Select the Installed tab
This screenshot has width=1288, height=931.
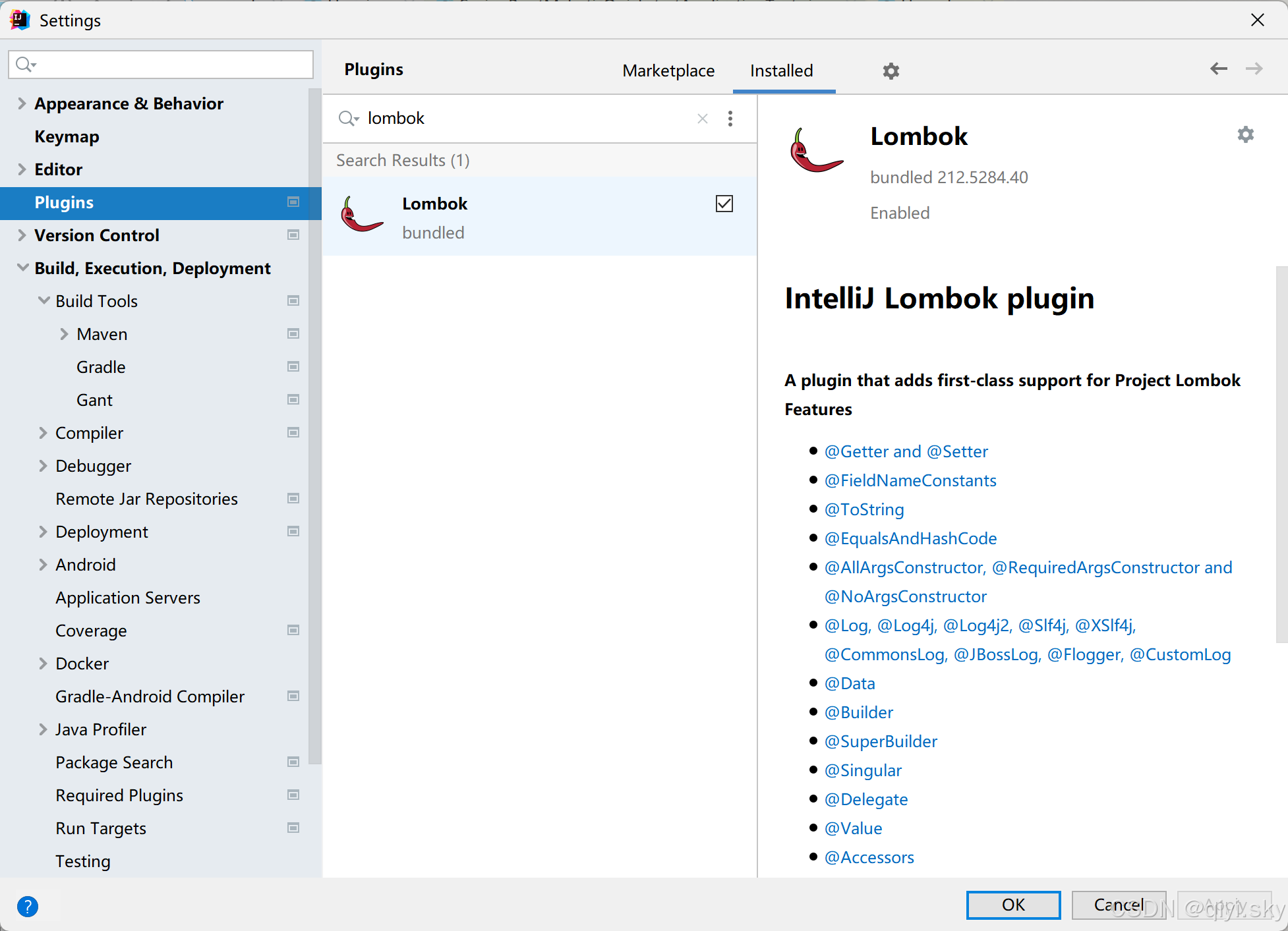(x=781, y=71)
